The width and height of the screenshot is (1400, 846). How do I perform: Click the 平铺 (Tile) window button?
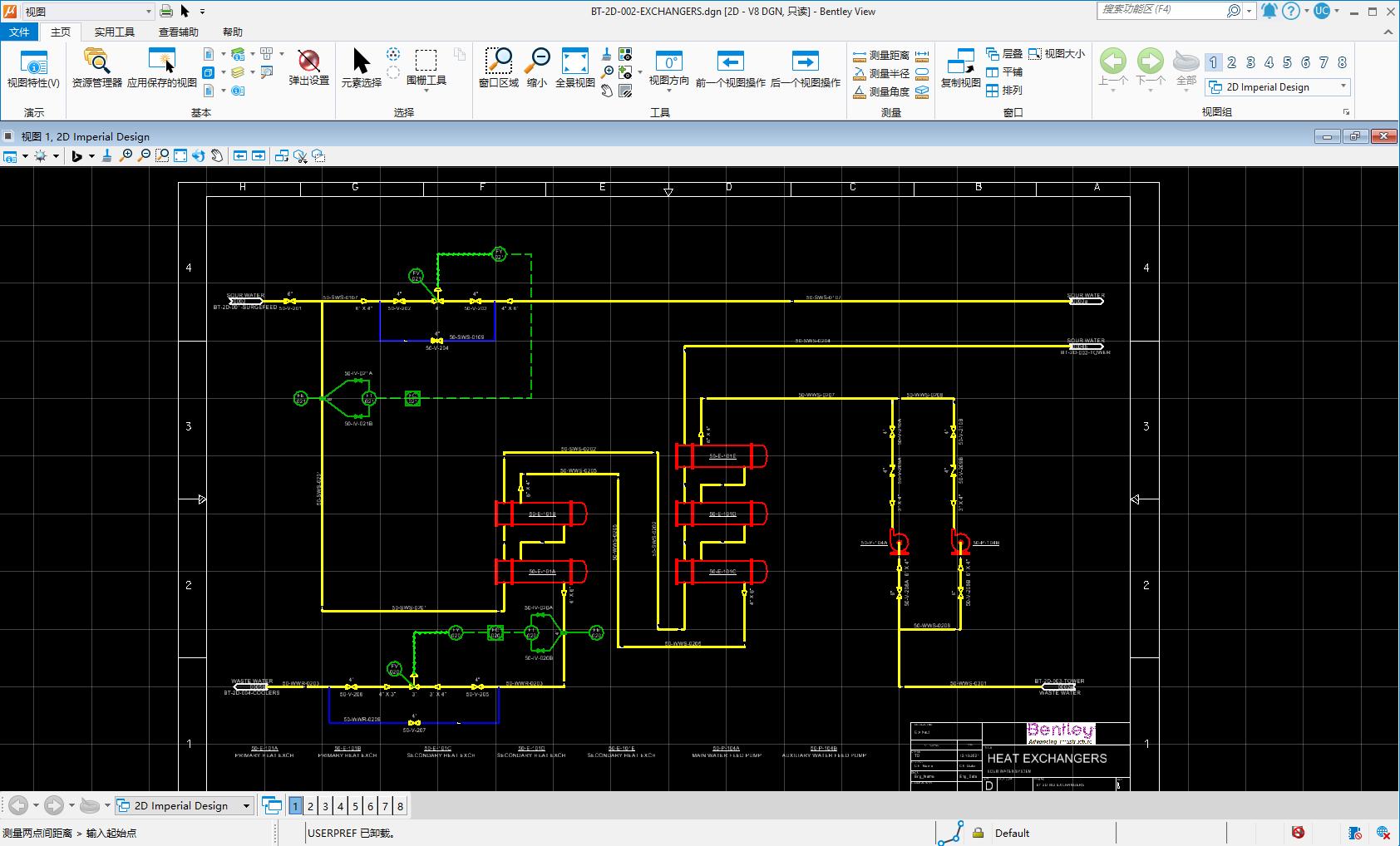(1004, 72)
